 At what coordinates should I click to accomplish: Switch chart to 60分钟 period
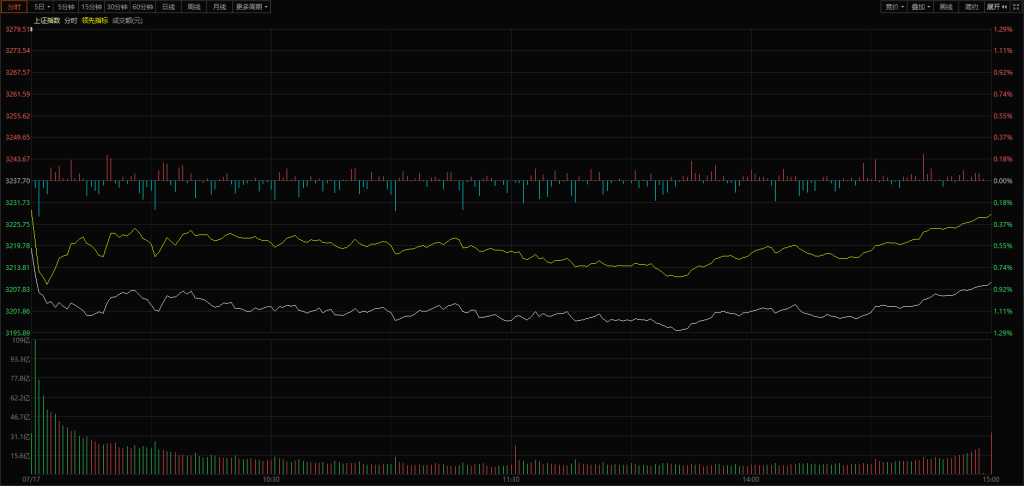(144, 7)
